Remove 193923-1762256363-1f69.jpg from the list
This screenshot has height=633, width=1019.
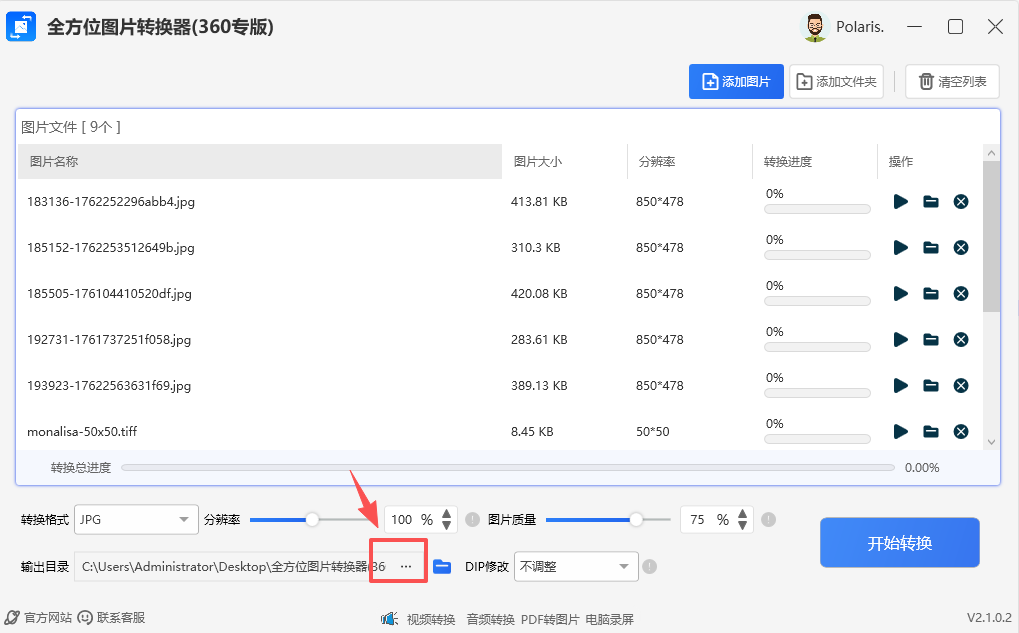pyautogui.click(x=960, y=385)
